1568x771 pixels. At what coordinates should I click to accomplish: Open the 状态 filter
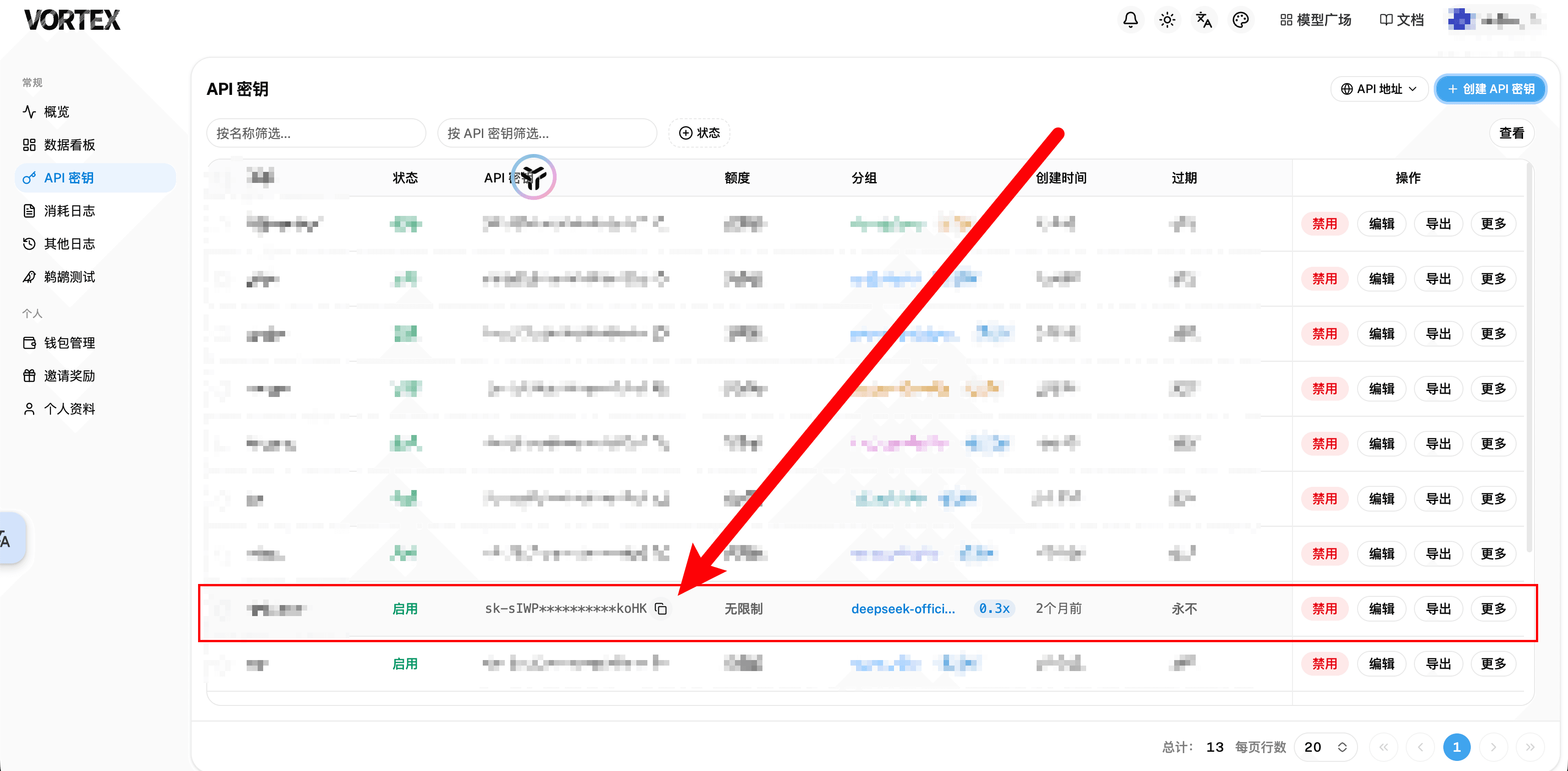pos(699,133)
